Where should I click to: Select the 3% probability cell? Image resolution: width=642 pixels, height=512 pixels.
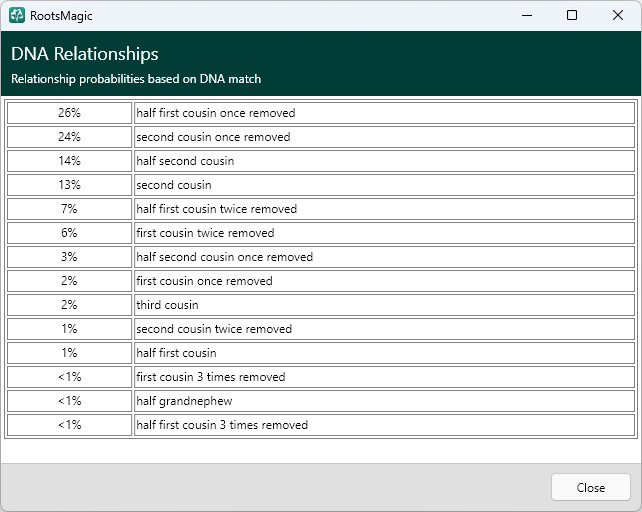(x=69, y=257)
